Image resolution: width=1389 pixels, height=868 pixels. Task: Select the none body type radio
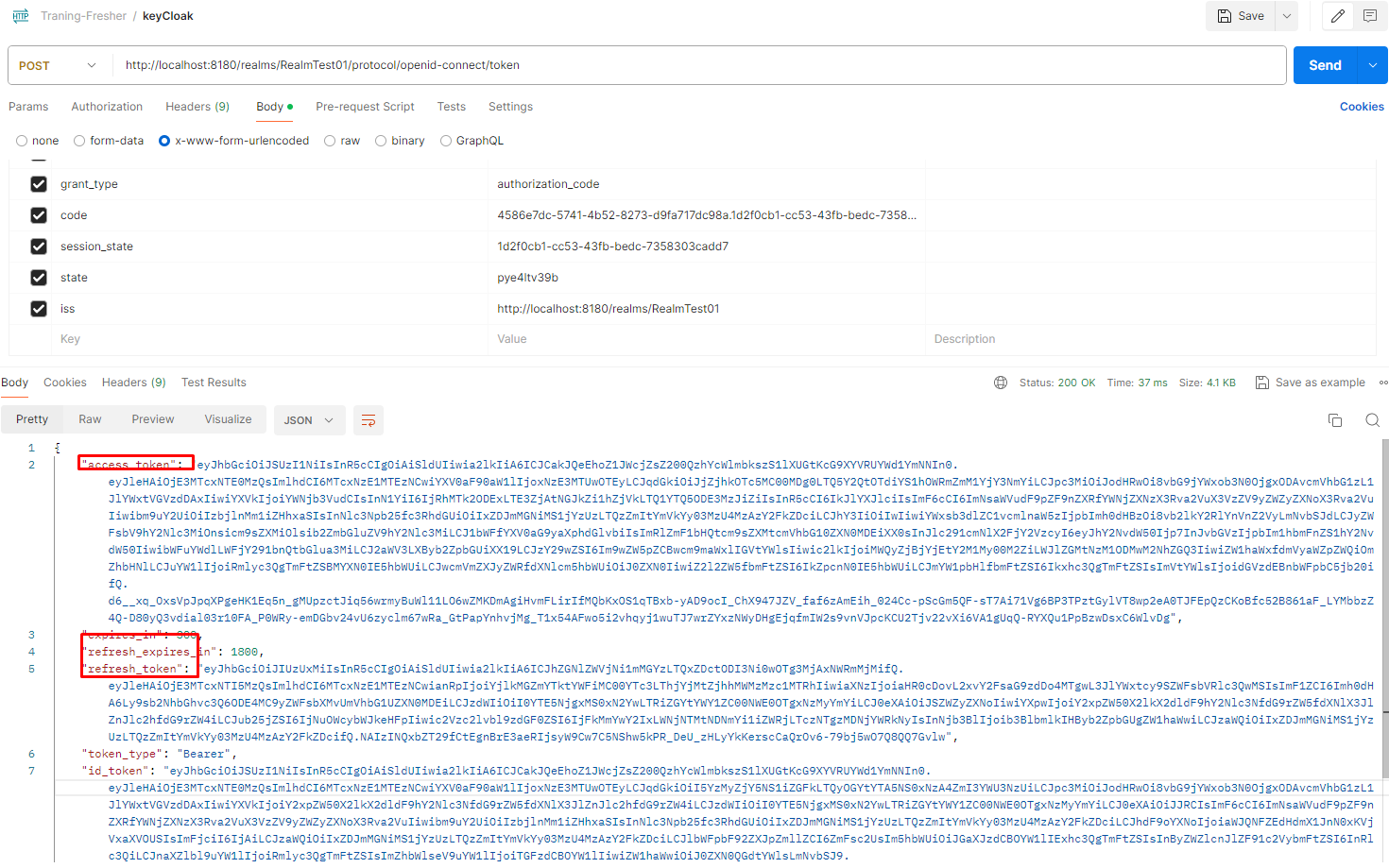point(22,141)
